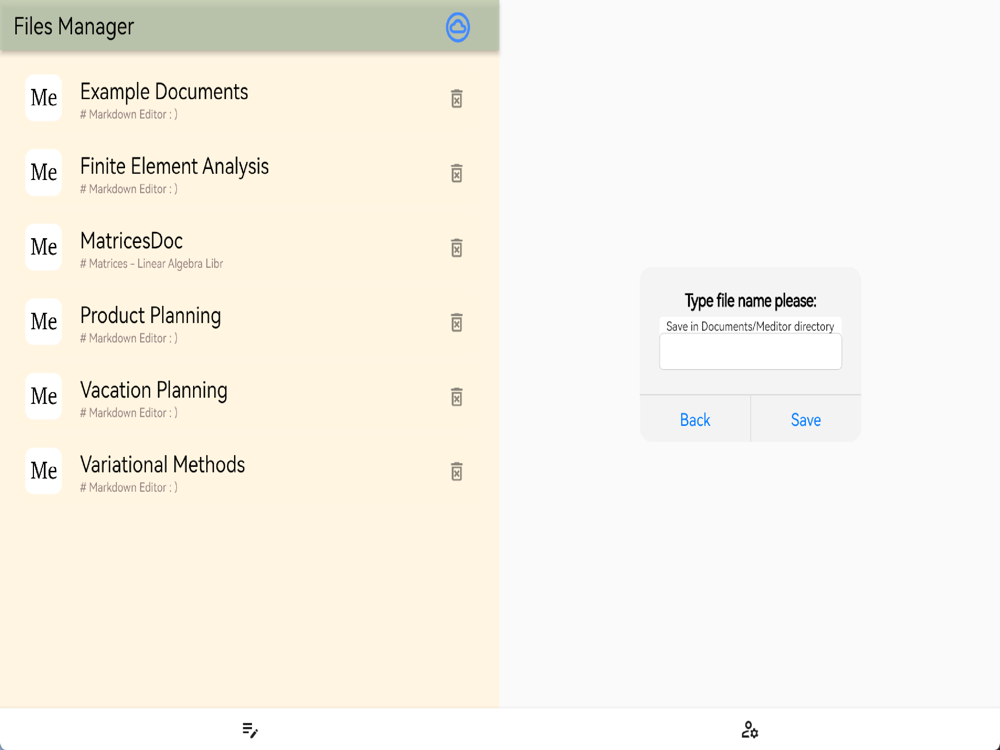Switch to the editor tab in bottom bar
1000x750 pixels.
pyautogui.click(x=250, y=730)
